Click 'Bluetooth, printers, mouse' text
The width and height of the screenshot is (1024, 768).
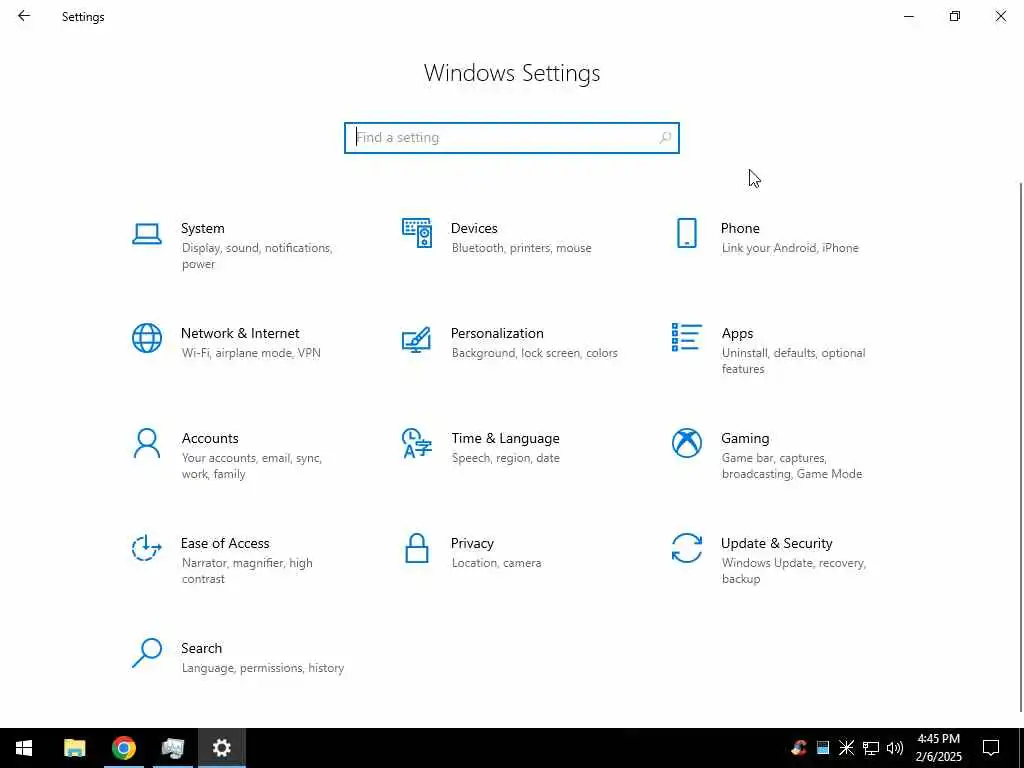pos(521,248)
